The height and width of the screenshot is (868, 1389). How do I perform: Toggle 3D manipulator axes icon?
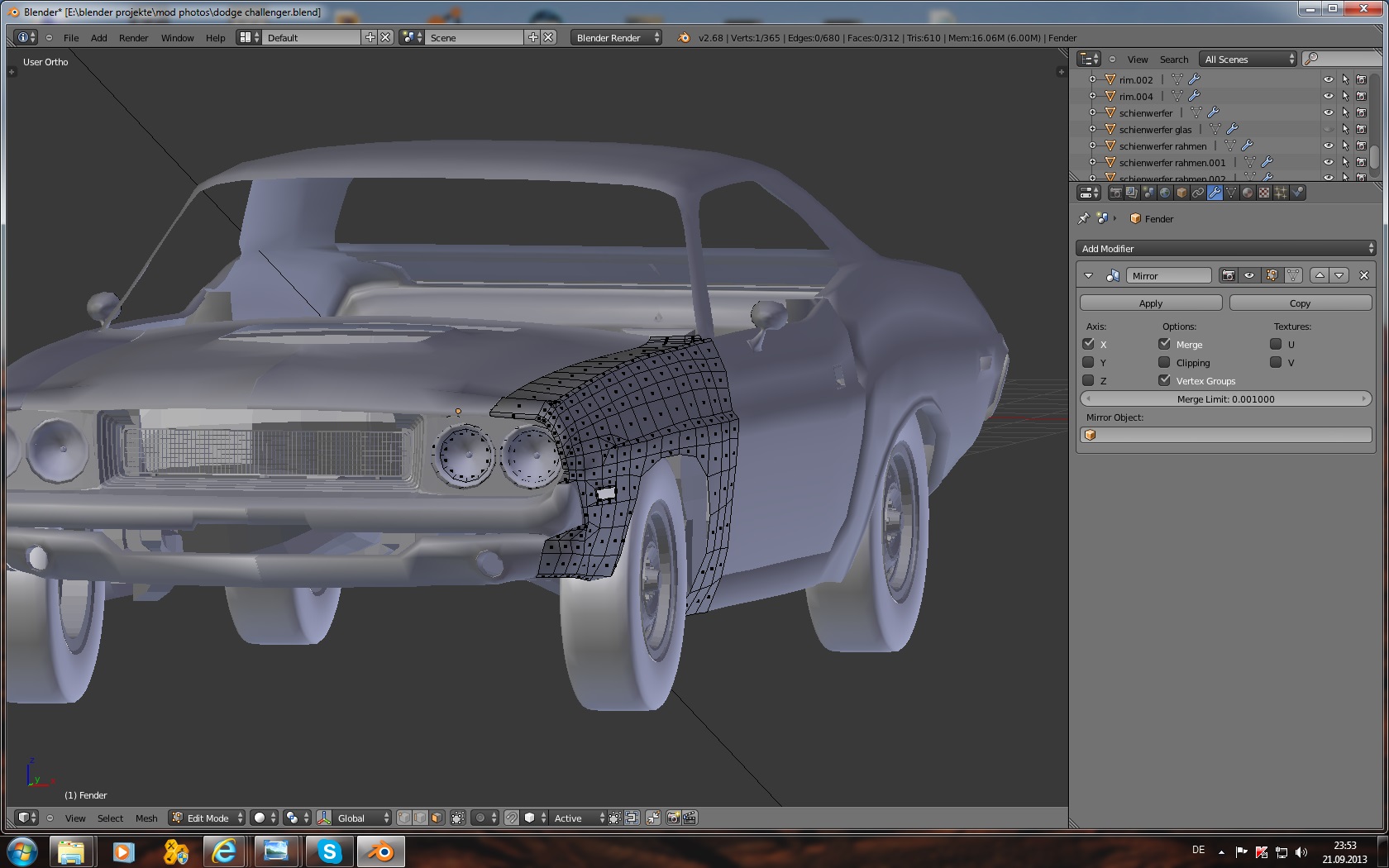tap(324, 818)
